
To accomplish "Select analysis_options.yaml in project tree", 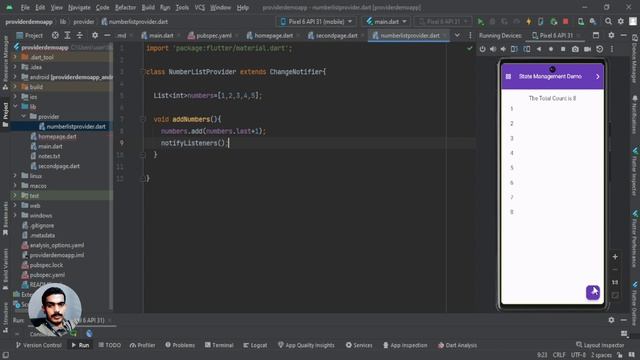I will 56,245.
